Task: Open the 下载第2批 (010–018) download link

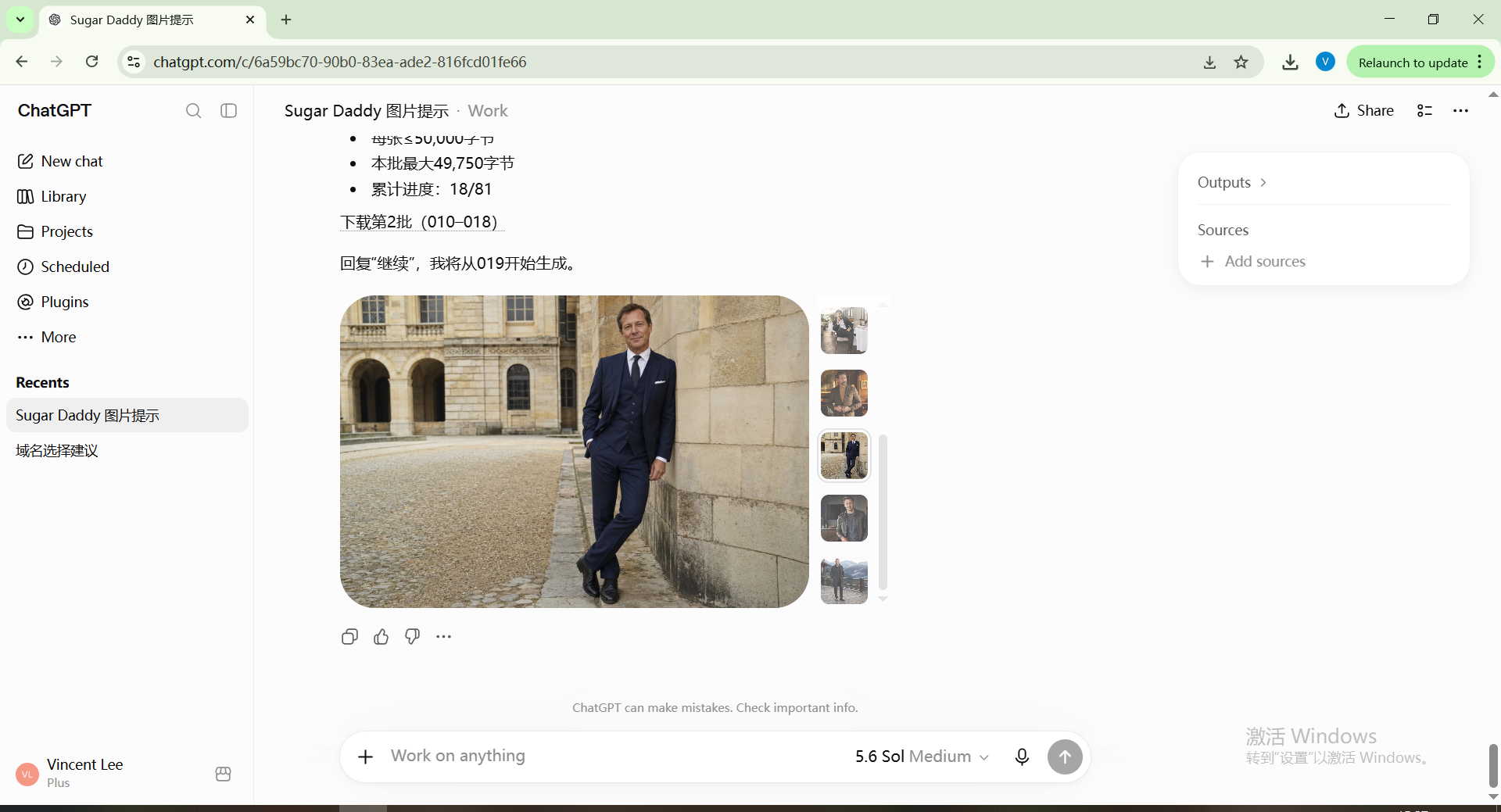Action: point(422,222)
